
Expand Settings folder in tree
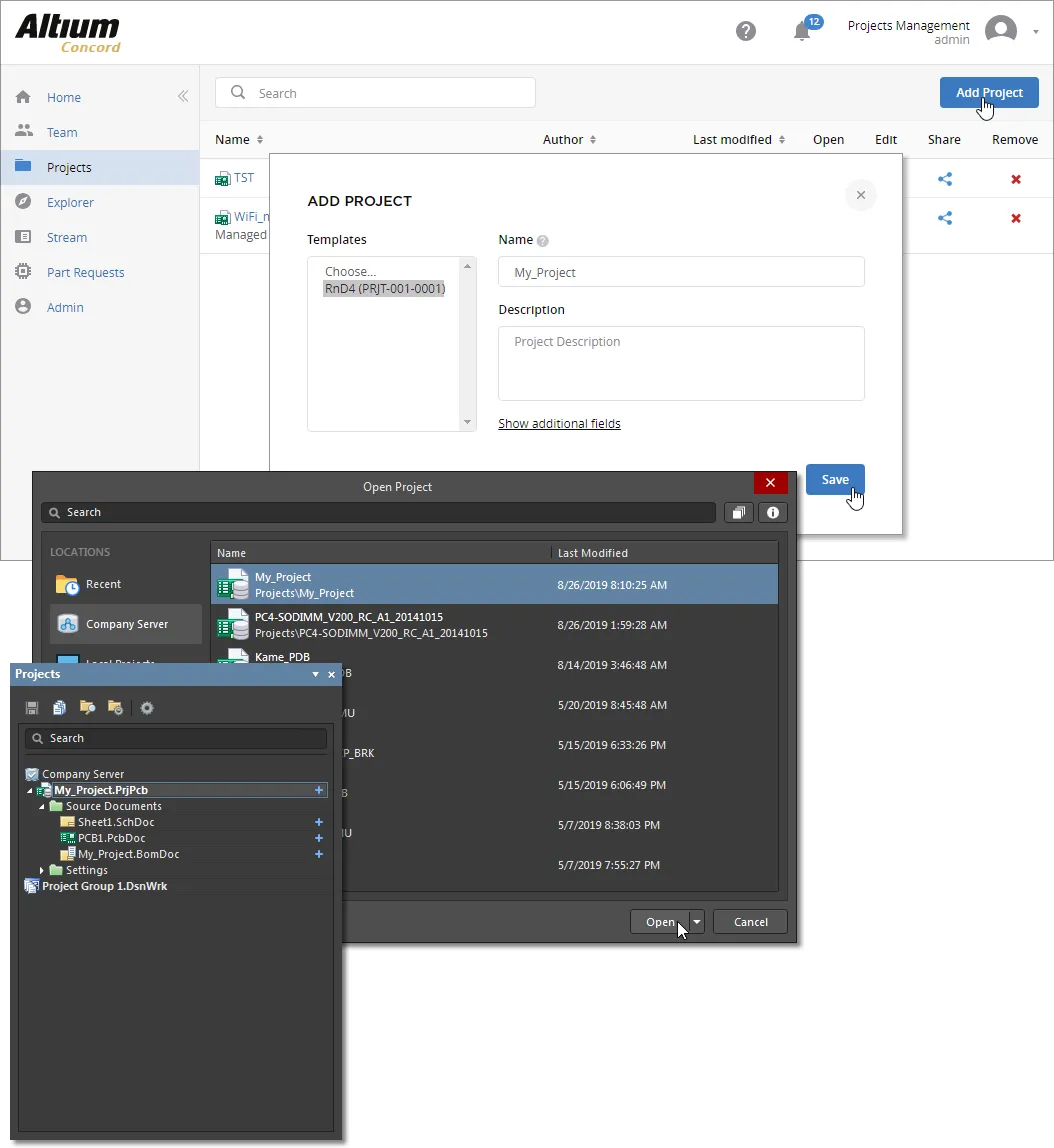[x=42, y=871]
